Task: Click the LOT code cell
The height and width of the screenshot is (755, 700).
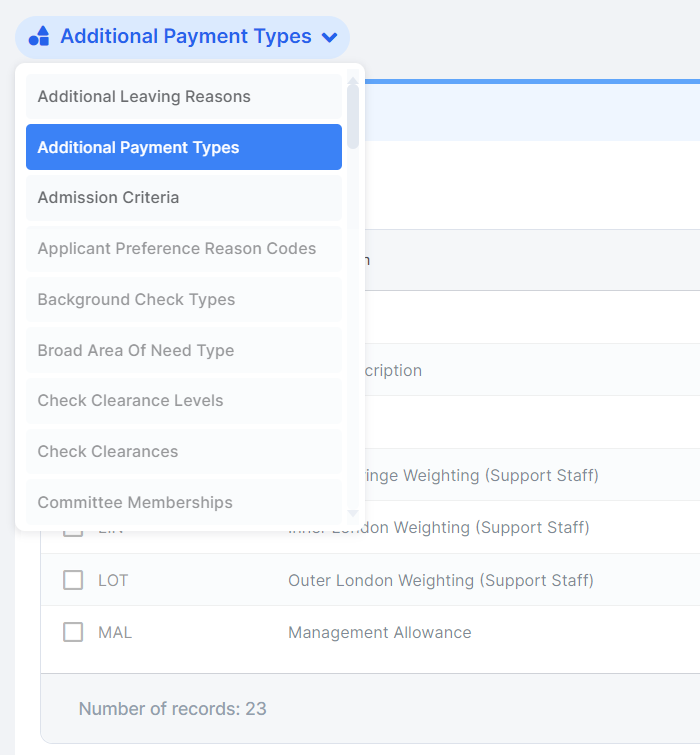Action: click(x=113, y=581)
